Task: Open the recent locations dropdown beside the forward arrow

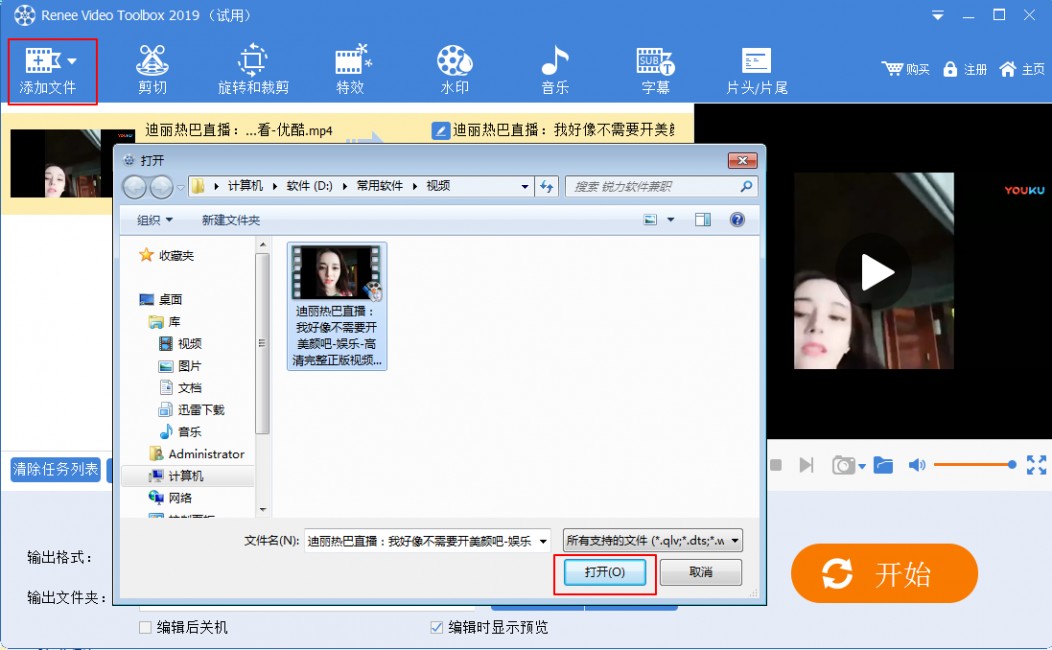Action: [x=180, y=187]
